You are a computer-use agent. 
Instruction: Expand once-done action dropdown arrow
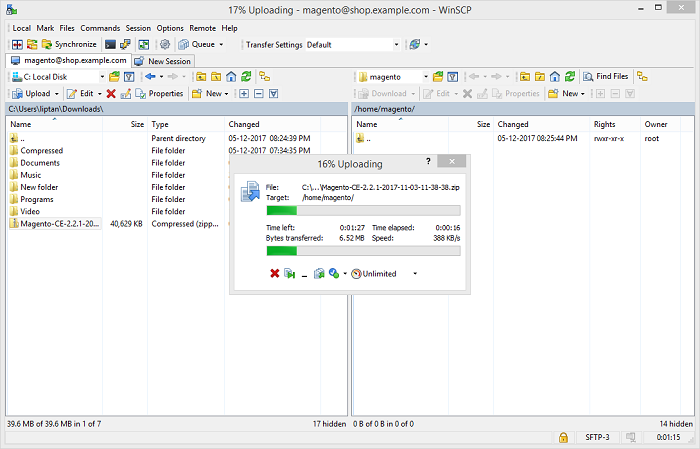tap(345, 274)
